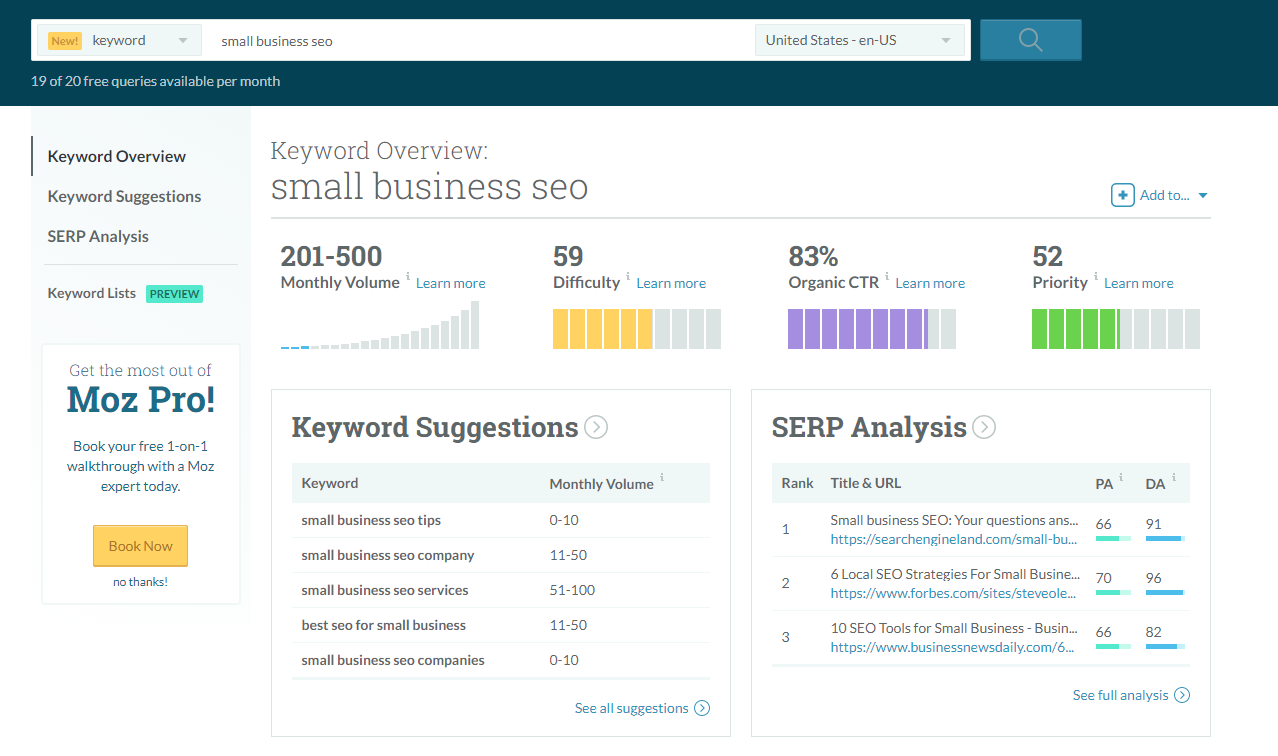Dismiss the promo with no thanks!
Screen dimensions: 1278x756
[x=140, y=581]
